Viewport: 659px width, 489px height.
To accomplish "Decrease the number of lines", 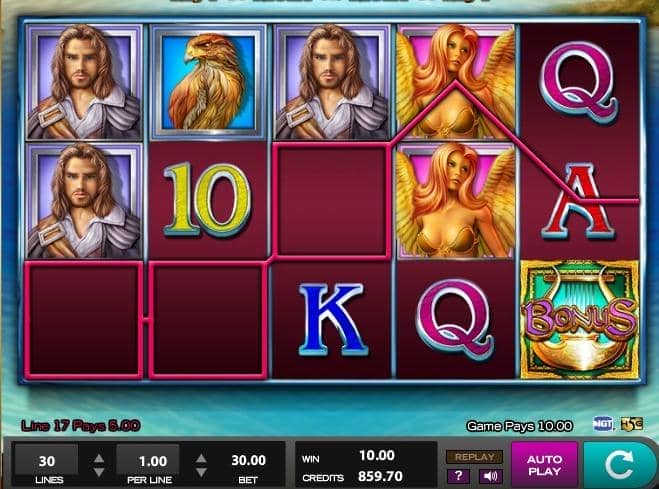I will pos(99,472).
